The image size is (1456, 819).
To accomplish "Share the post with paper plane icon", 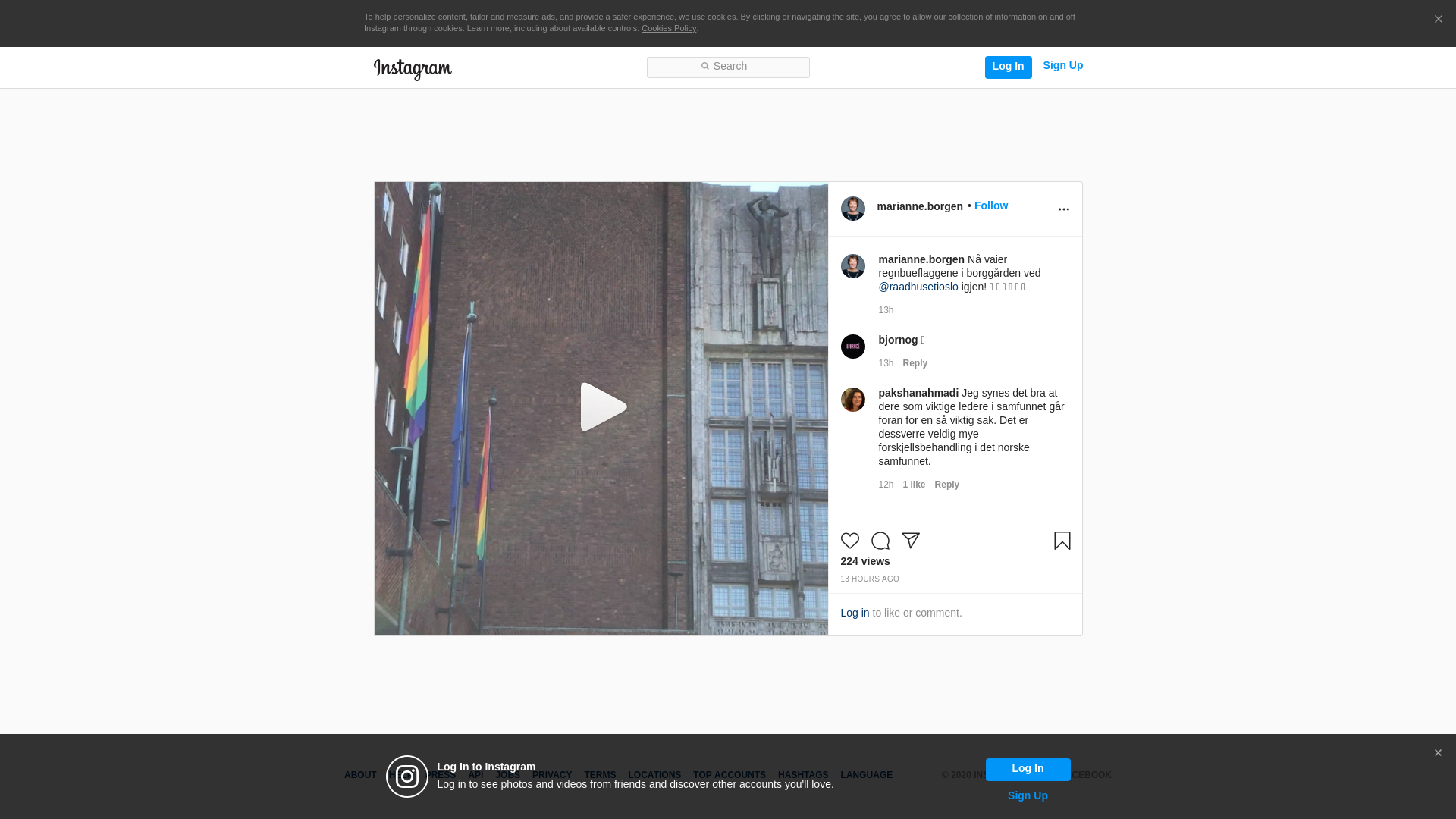I will point(910,541).
